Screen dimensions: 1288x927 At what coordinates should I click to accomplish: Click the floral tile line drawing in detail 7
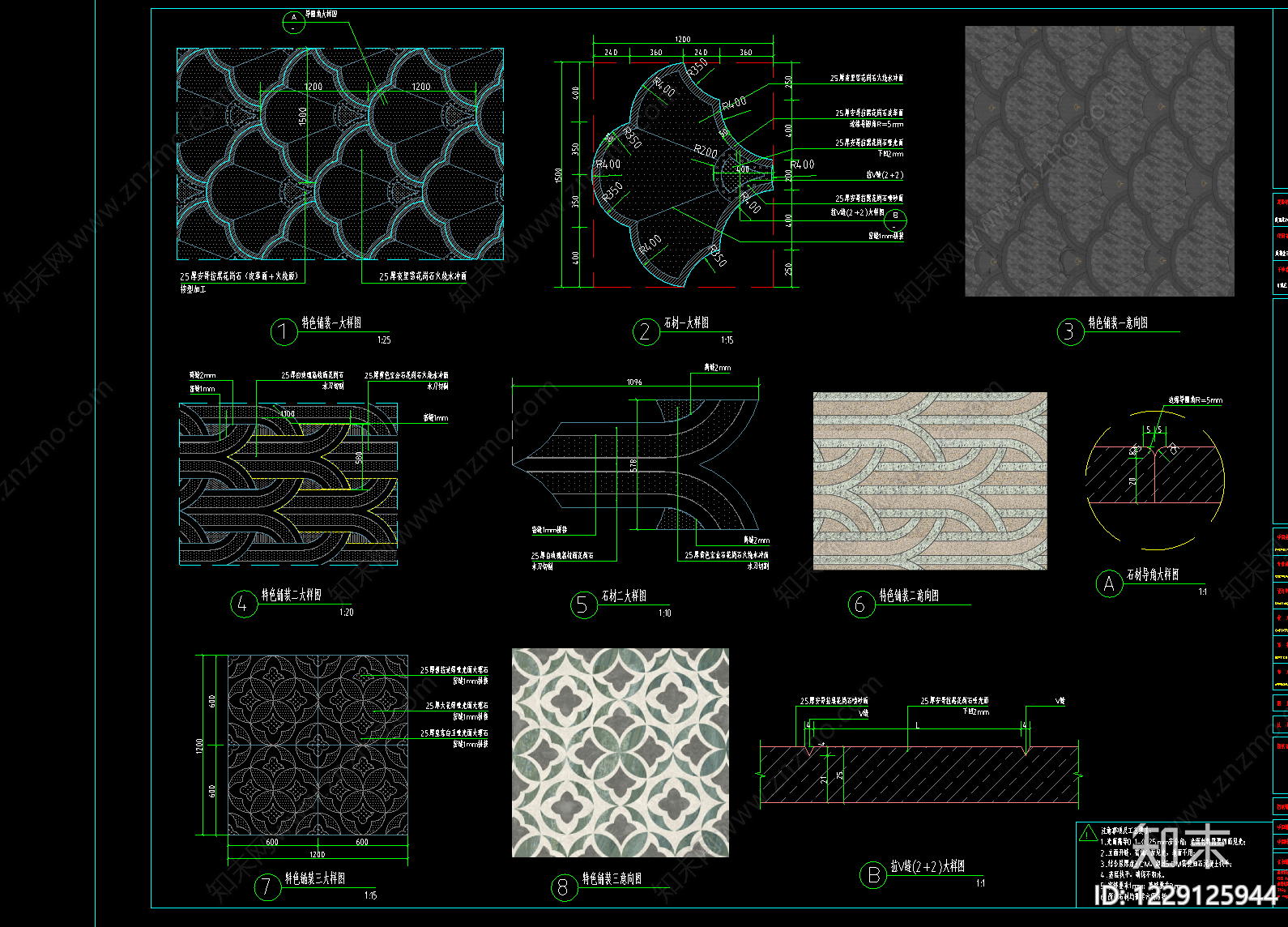tap(318, 745)
